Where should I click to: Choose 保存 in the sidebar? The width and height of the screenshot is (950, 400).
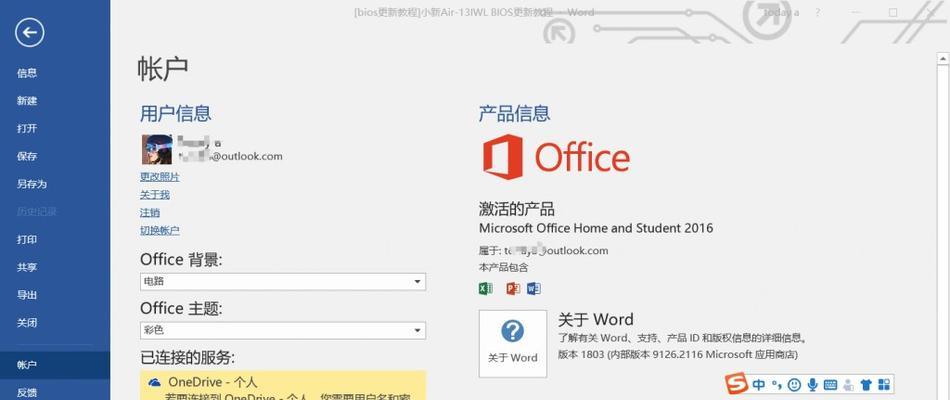click(27, 156)
